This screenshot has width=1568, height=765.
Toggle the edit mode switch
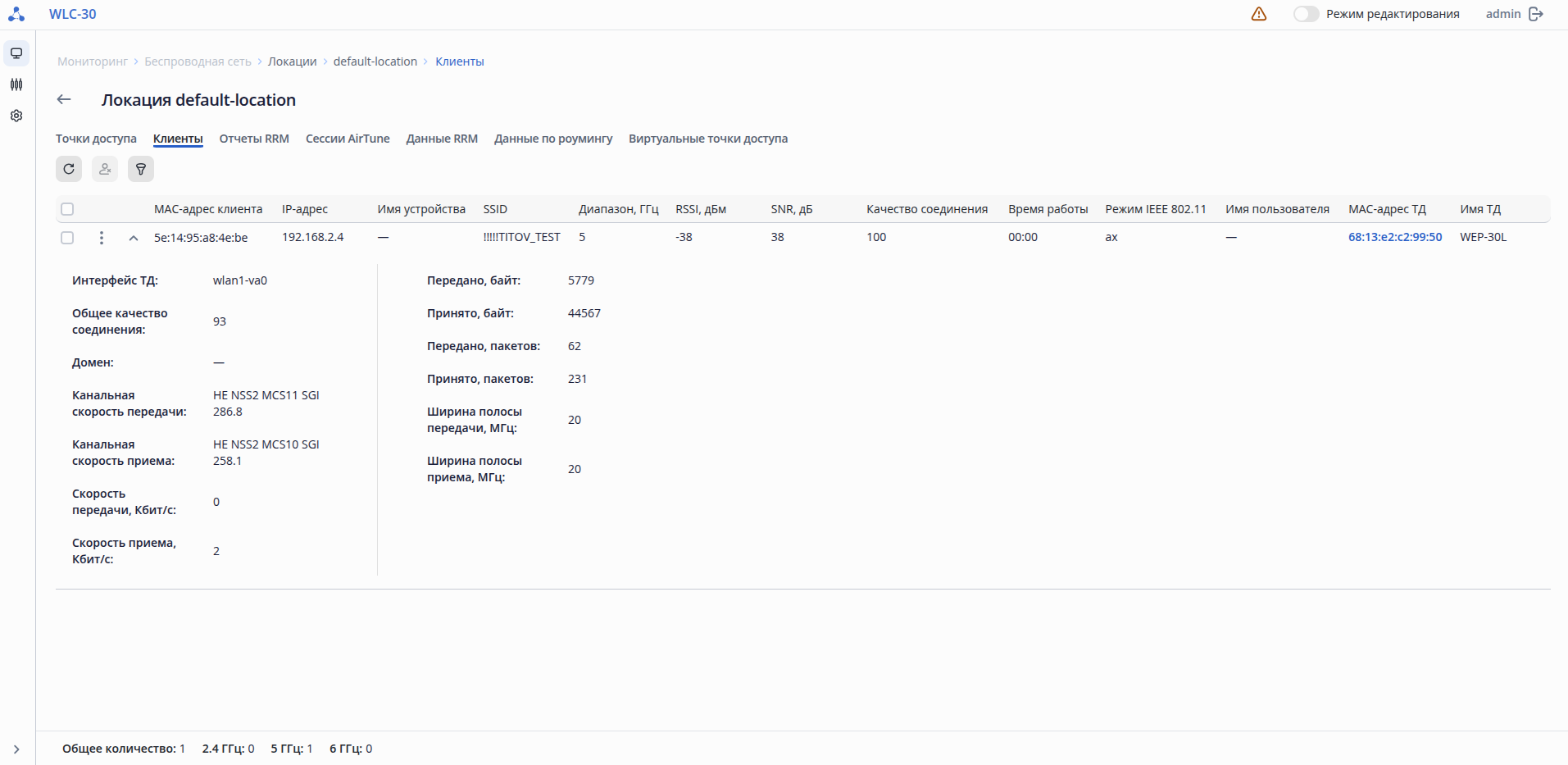click(1306, 14)
